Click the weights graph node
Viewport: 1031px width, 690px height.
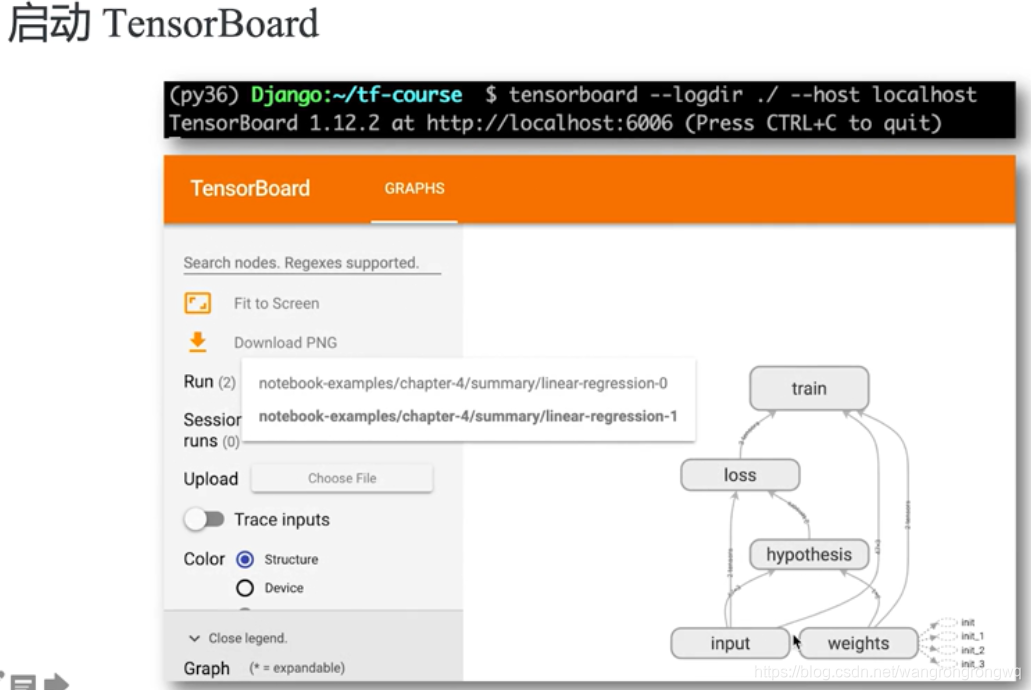(x=858, y=643)
